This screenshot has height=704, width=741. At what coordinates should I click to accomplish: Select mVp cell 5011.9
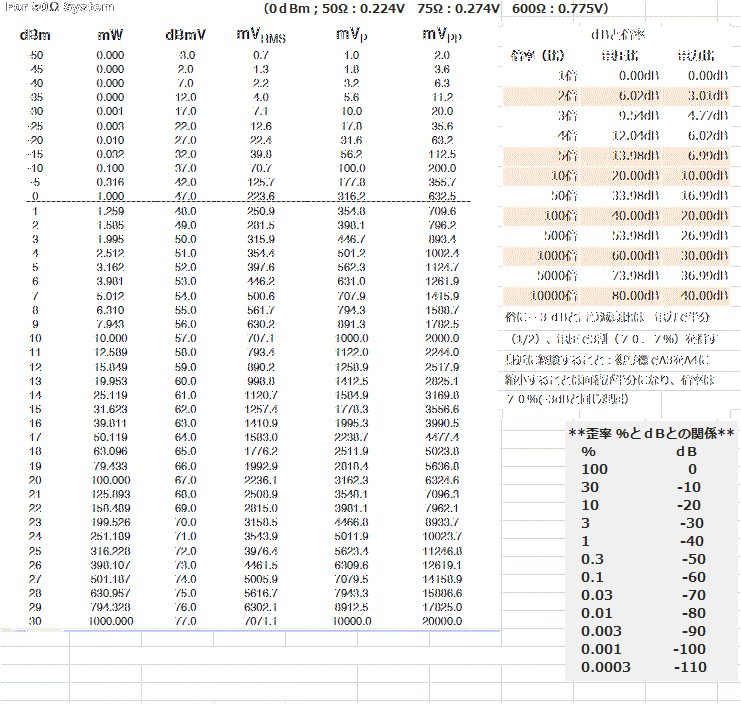[351, 536]
